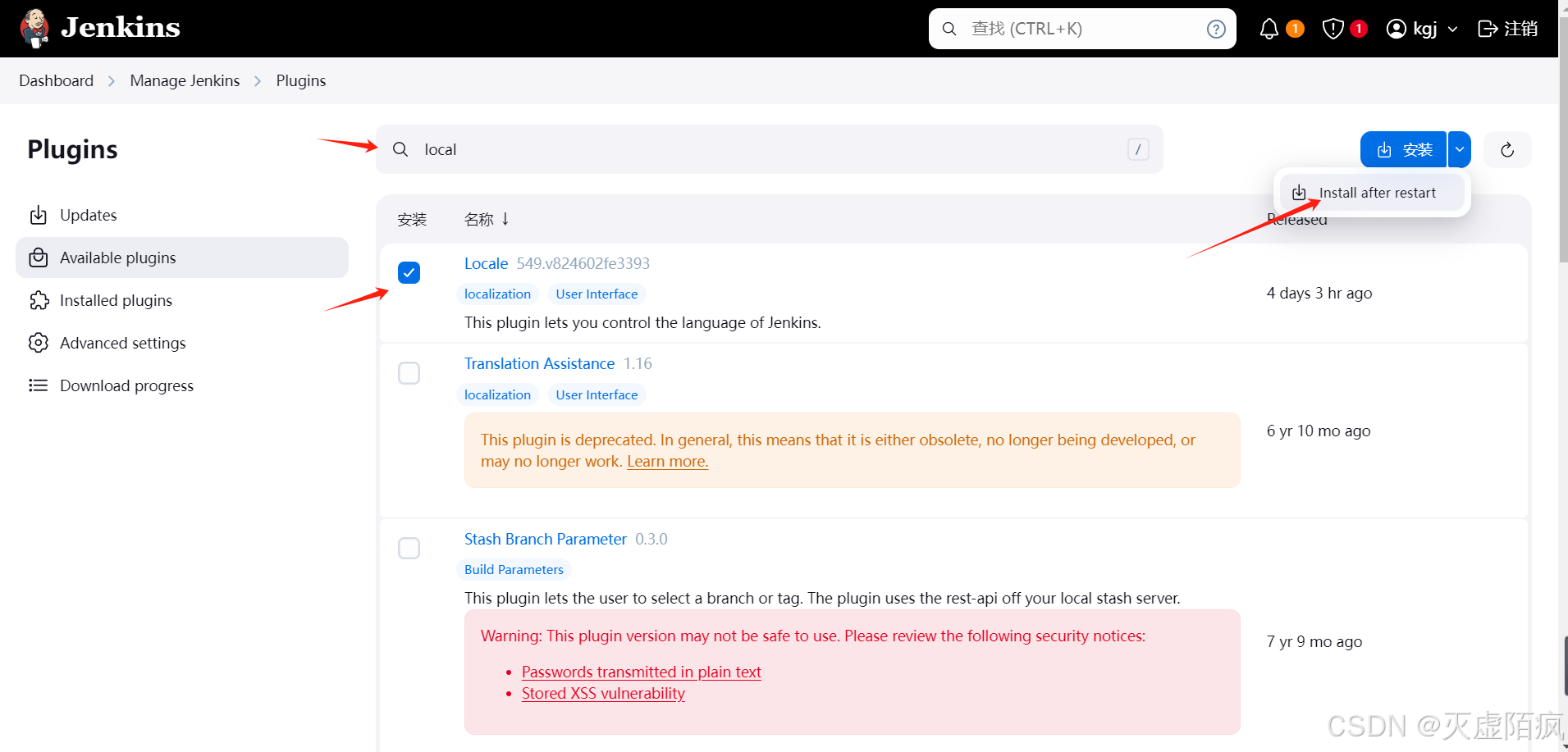This screenshot has height=752, width=1568.
Task: Focus the global search box
Action: pyautogui.click(x=1082, y=29)
